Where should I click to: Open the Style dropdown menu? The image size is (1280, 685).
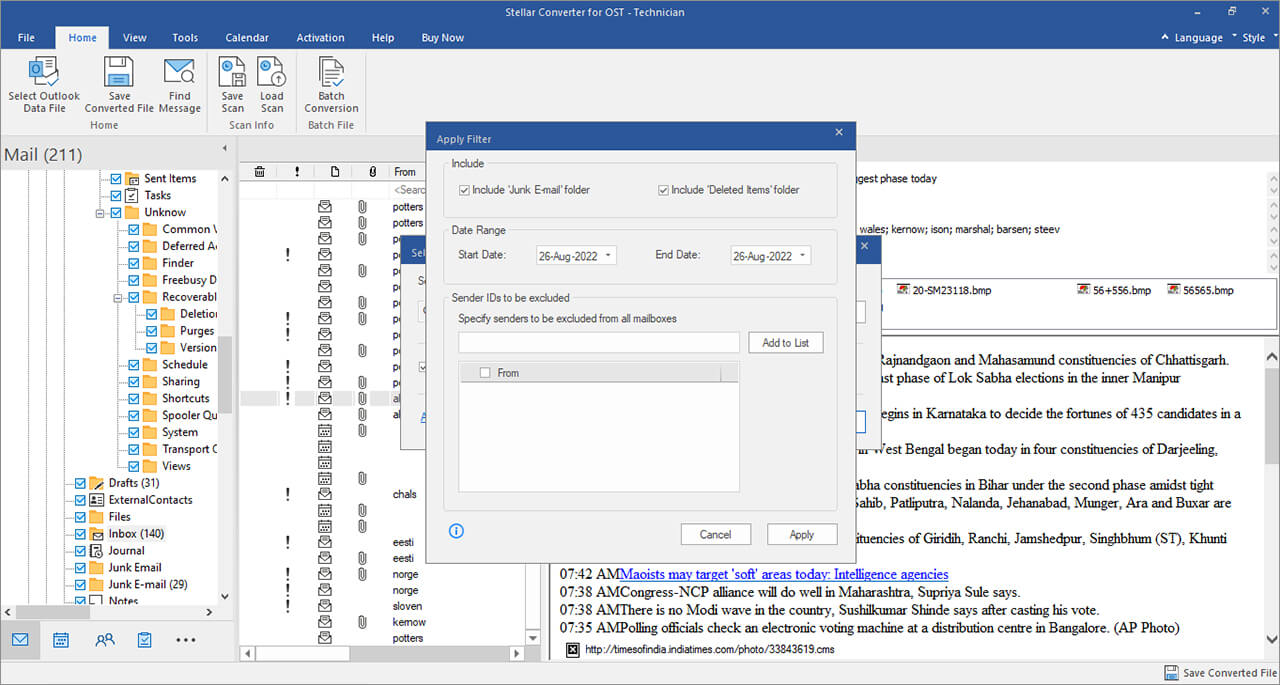[1259, 38]
